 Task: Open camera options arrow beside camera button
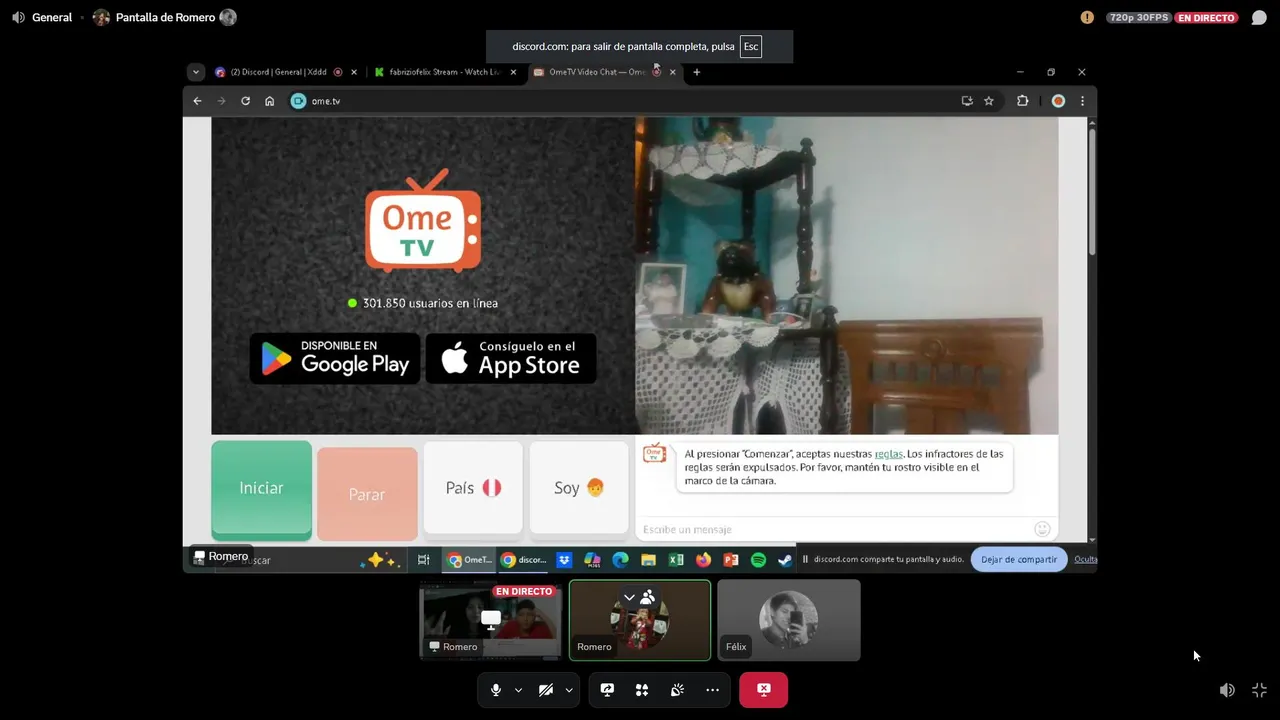(x=569, y=690)
